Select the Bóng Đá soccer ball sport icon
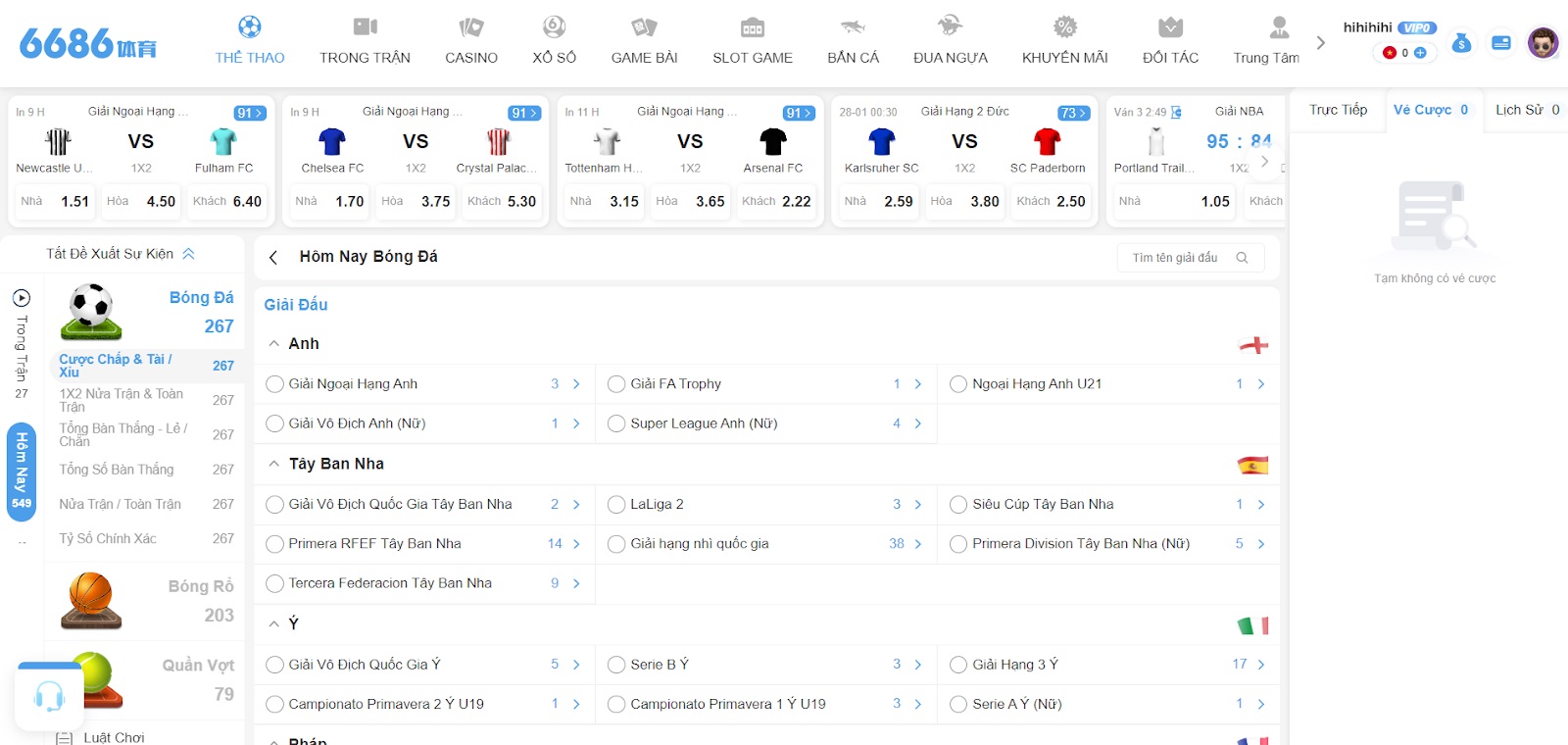Image resolution: width=1568 pixels, height=745 pixels. pyautogui.click(x=91, y=311)
